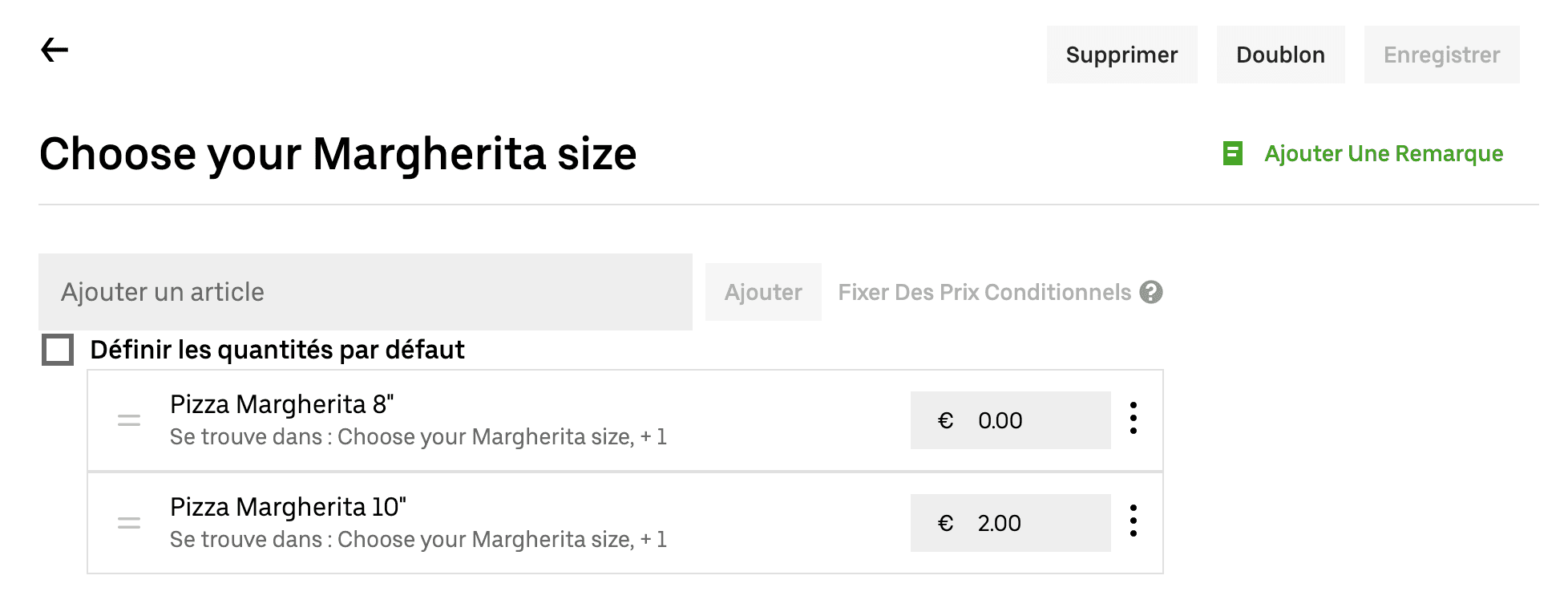Change the 10" pizza price value
The image size is (1568, 616).
1000,522
